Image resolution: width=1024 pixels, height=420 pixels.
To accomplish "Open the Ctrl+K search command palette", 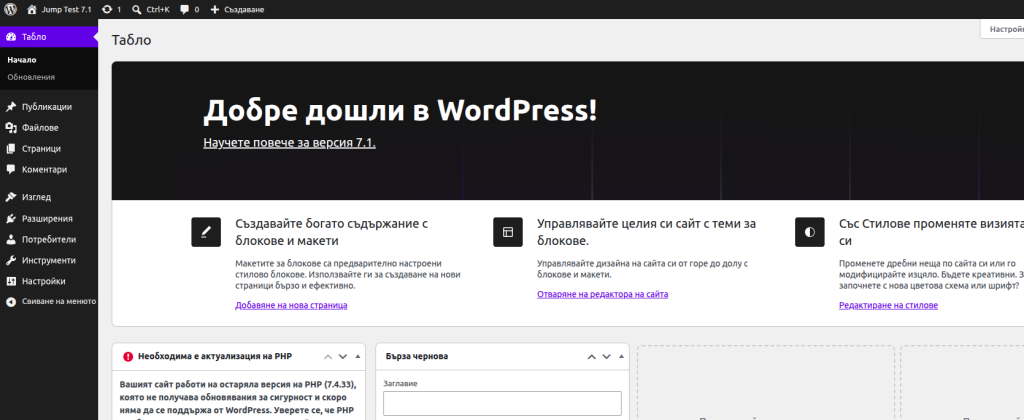I will (x=150, y=10).
